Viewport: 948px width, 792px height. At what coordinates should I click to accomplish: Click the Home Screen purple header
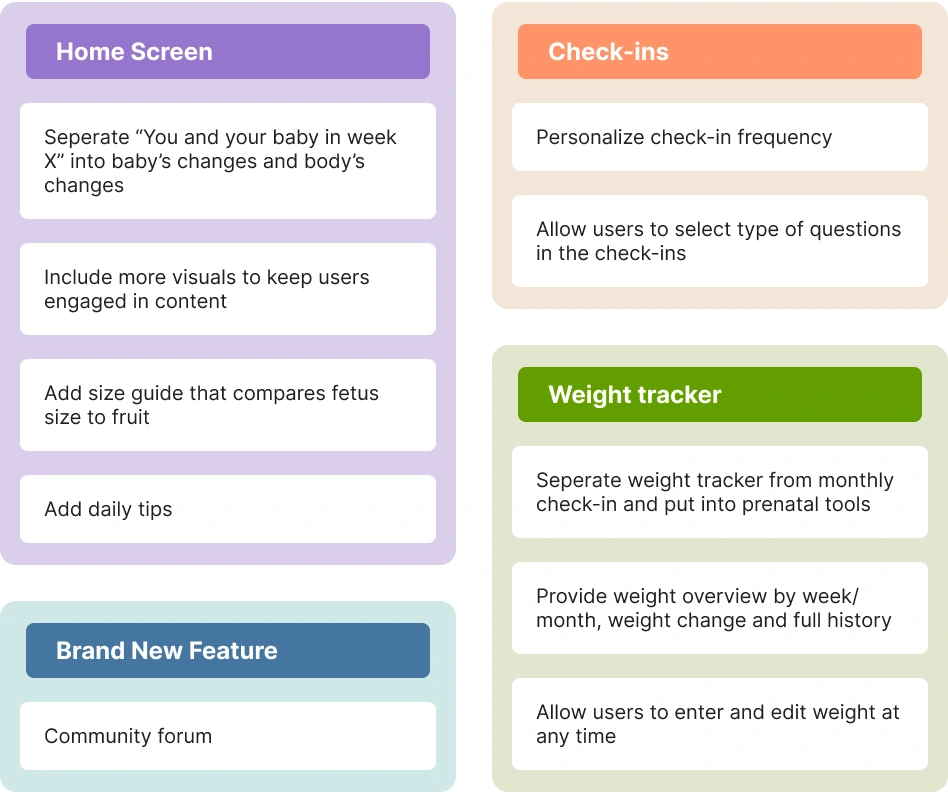click(228, 51)
